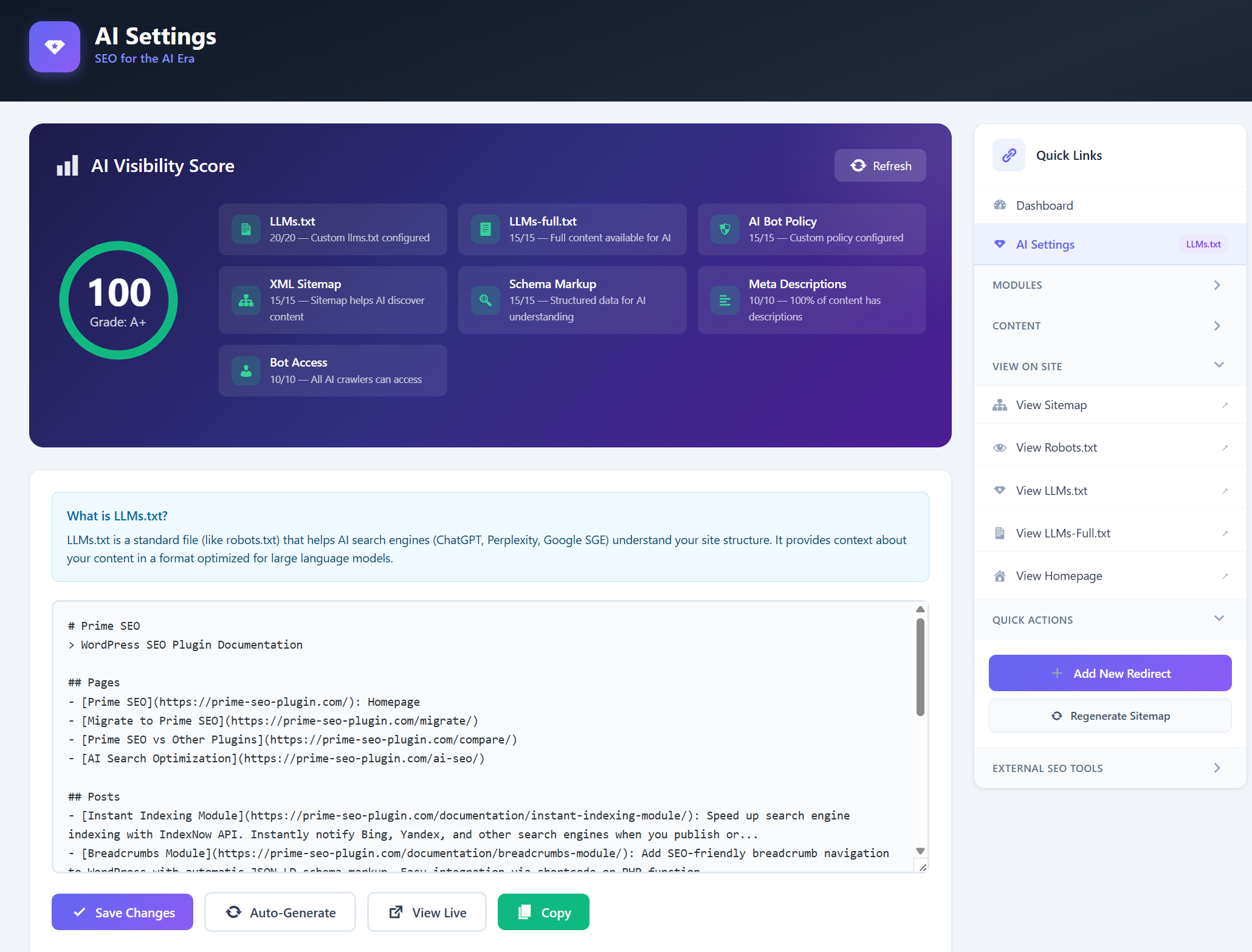Click the AI Bot Policy shield icon
Screen dimensions: 1252x952
(x=725, y=229)
